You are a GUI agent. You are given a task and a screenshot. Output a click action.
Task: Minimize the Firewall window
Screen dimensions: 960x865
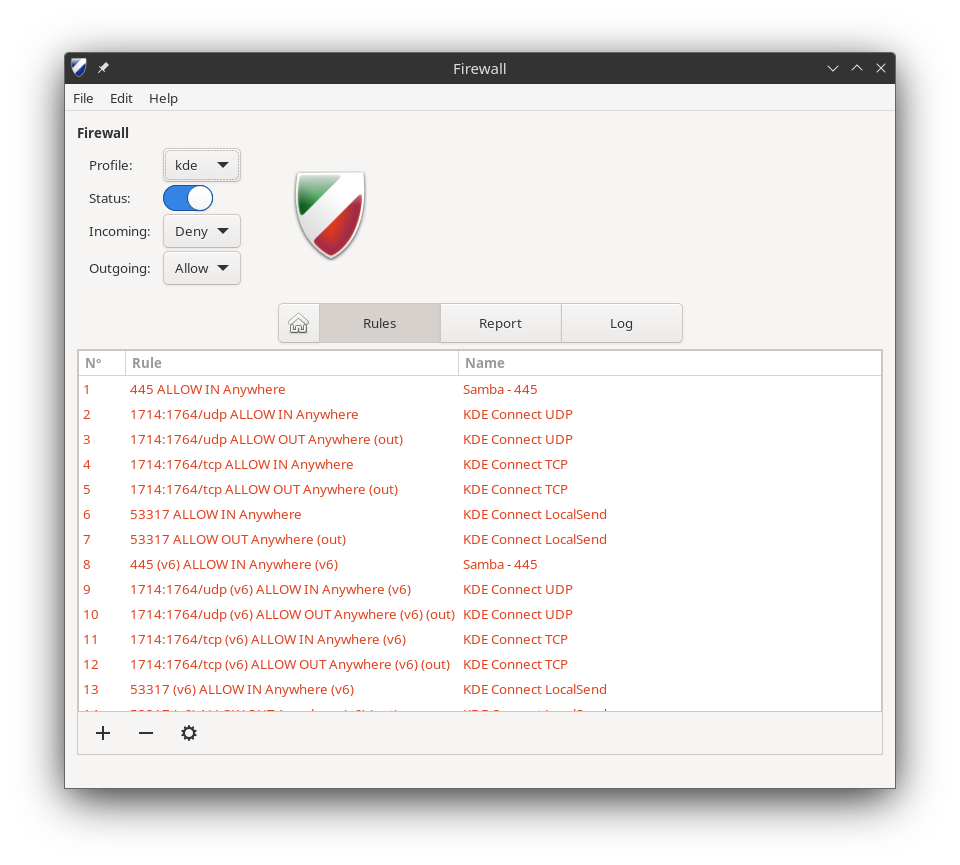pyautogui.click(x=833, y=68)
